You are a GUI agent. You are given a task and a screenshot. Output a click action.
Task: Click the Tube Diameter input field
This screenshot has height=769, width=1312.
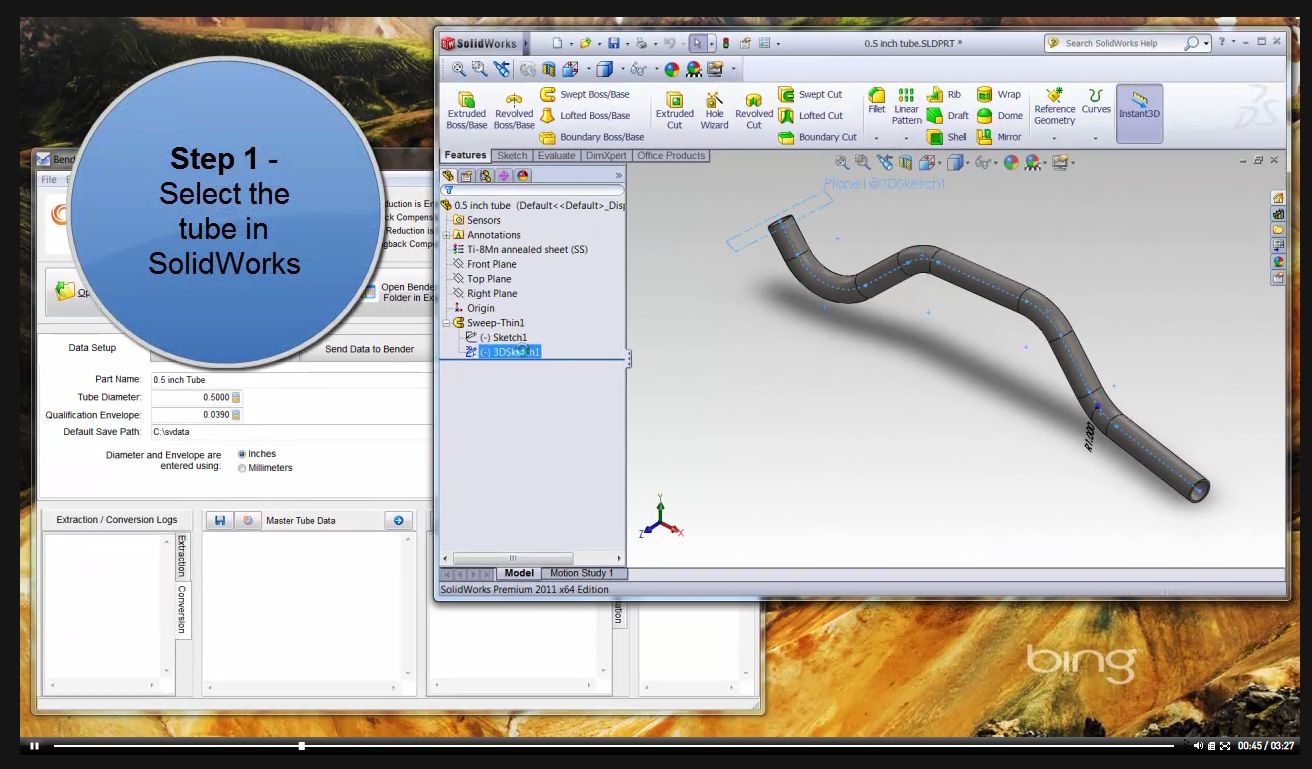[x=190, y=397]
